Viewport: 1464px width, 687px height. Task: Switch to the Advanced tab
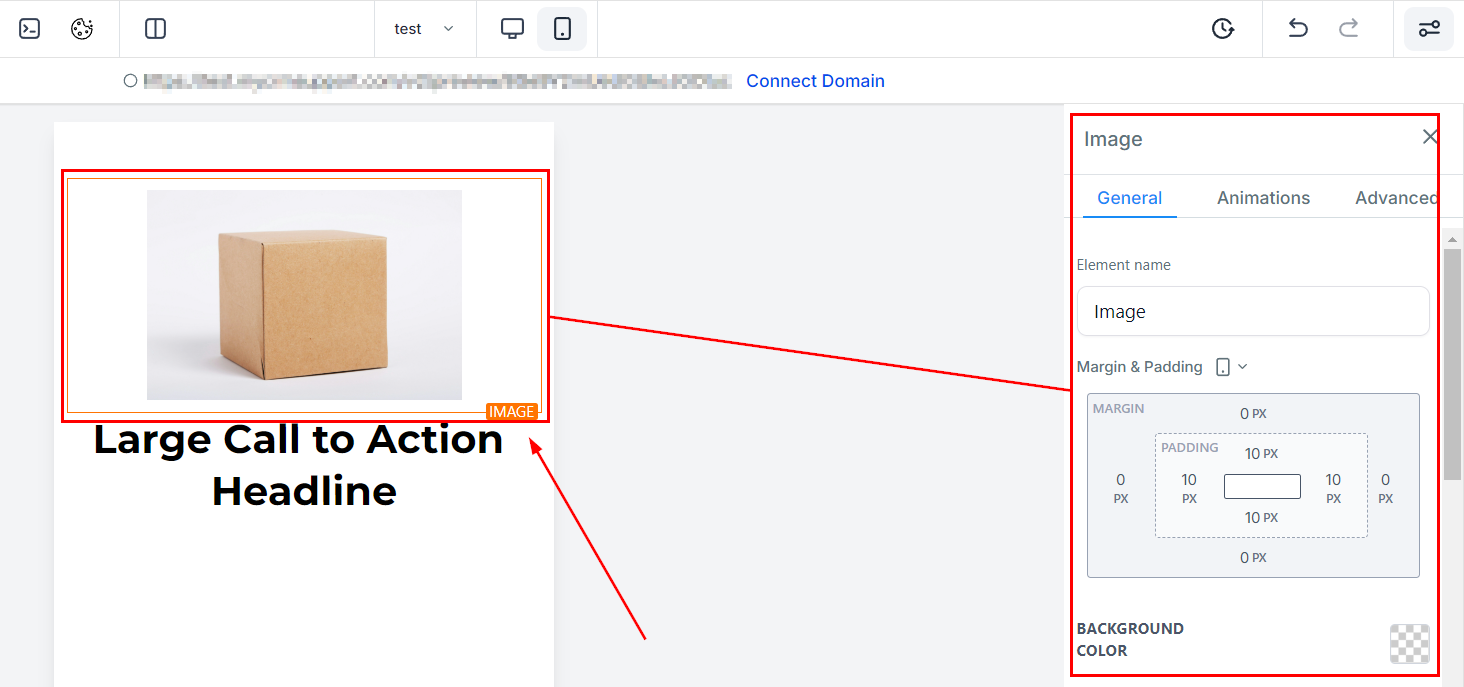tap(1395, 198)
